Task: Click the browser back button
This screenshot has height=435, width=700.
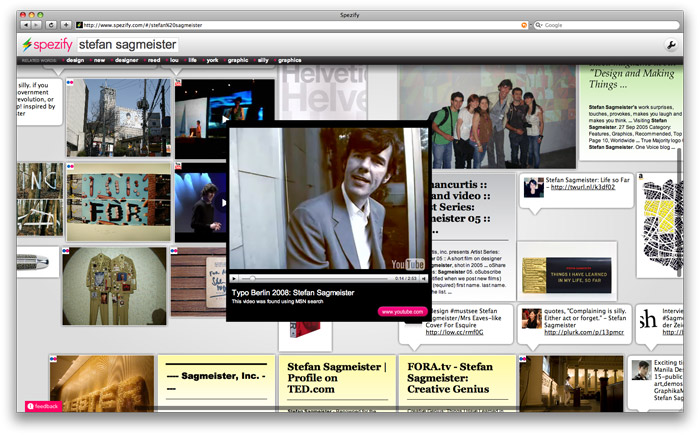Action: [26, 25]
